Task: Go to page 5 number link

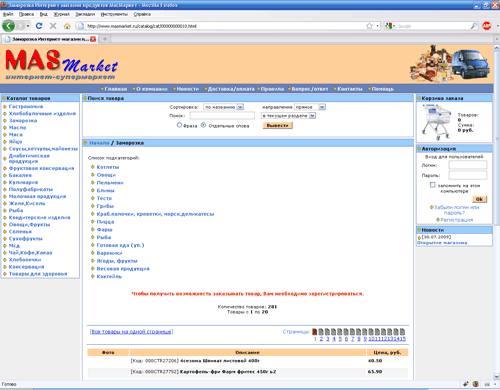Action: coord(340,339)
